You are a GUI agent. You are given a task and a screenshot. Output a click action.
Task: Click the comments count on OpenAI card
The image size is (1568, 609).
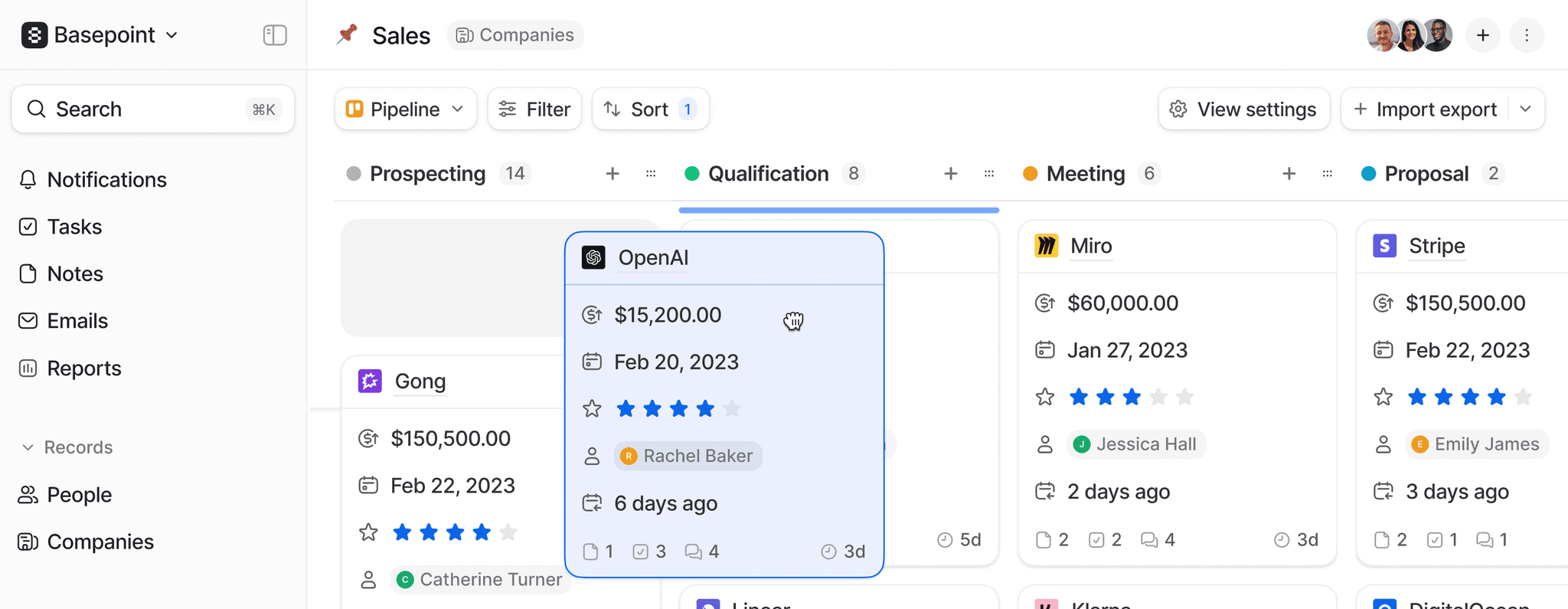click(x=703, y=552)
